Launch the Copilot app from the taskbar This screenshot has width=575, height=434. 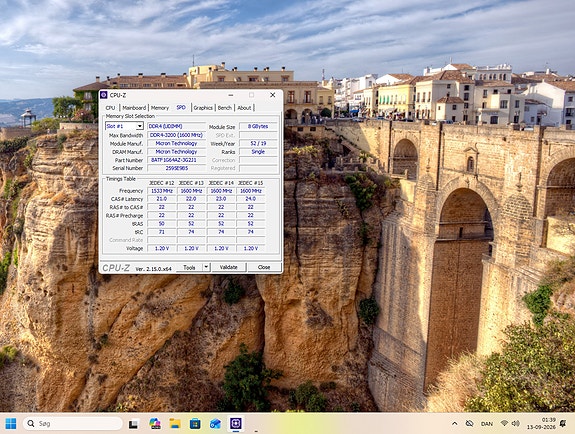155,424
